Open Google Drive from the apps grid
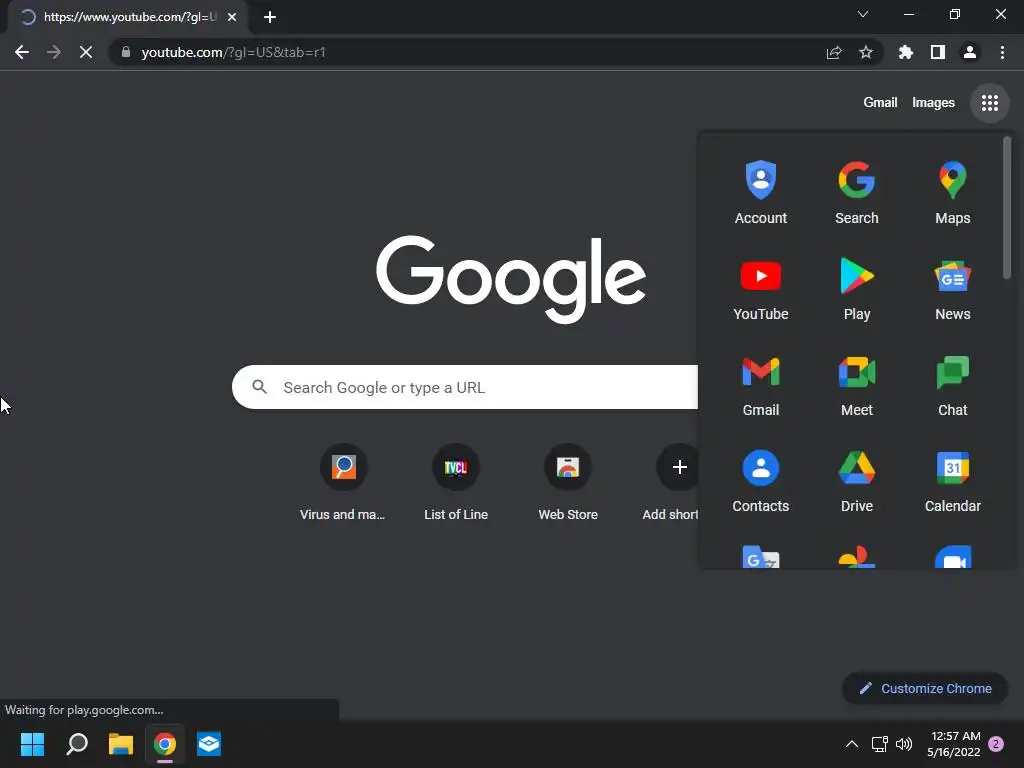1024x768 pixels. 856,481
